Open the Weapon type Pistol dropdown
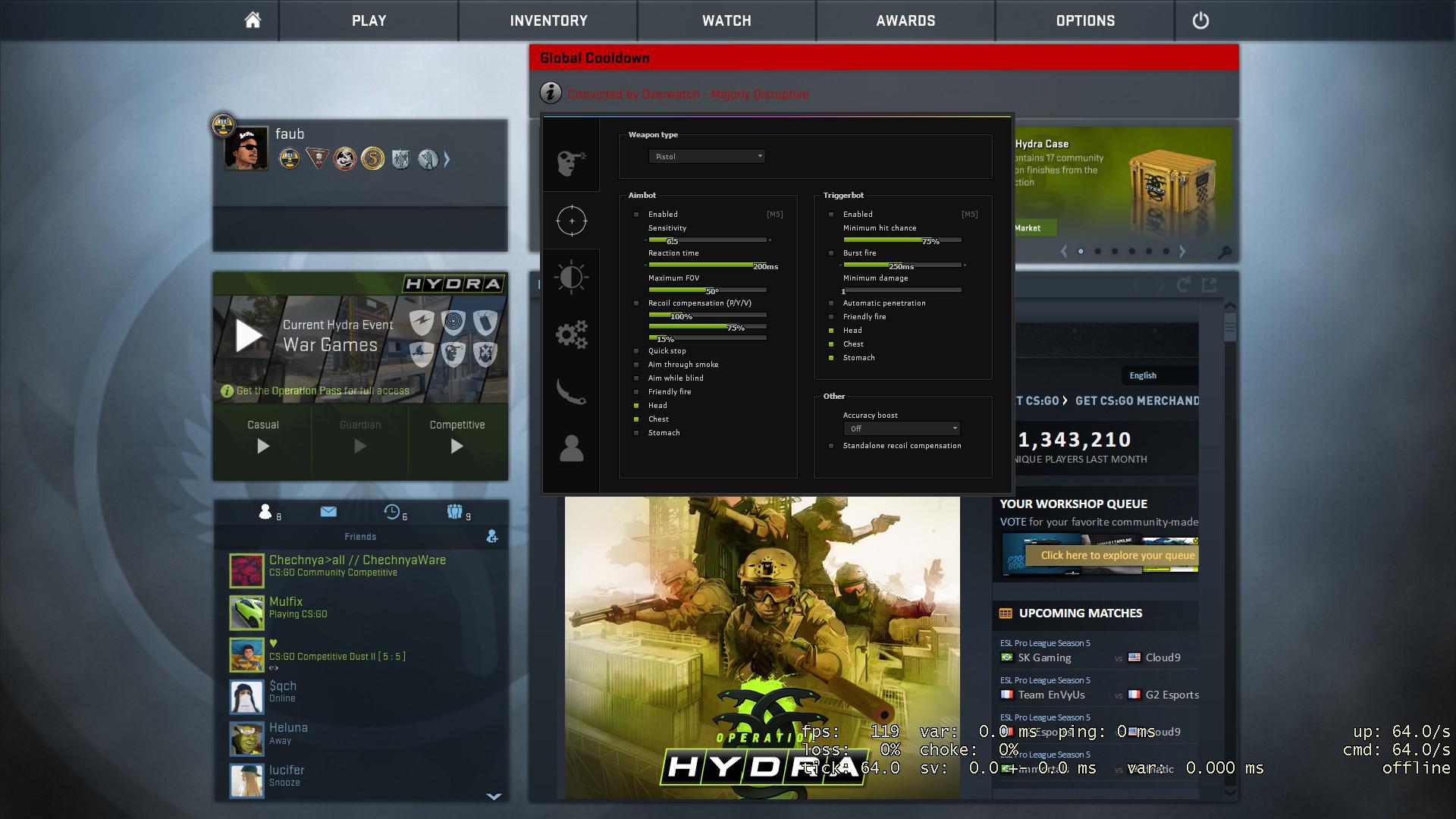The height and width of the screenshot is (819, 1456). coord(707,156)
